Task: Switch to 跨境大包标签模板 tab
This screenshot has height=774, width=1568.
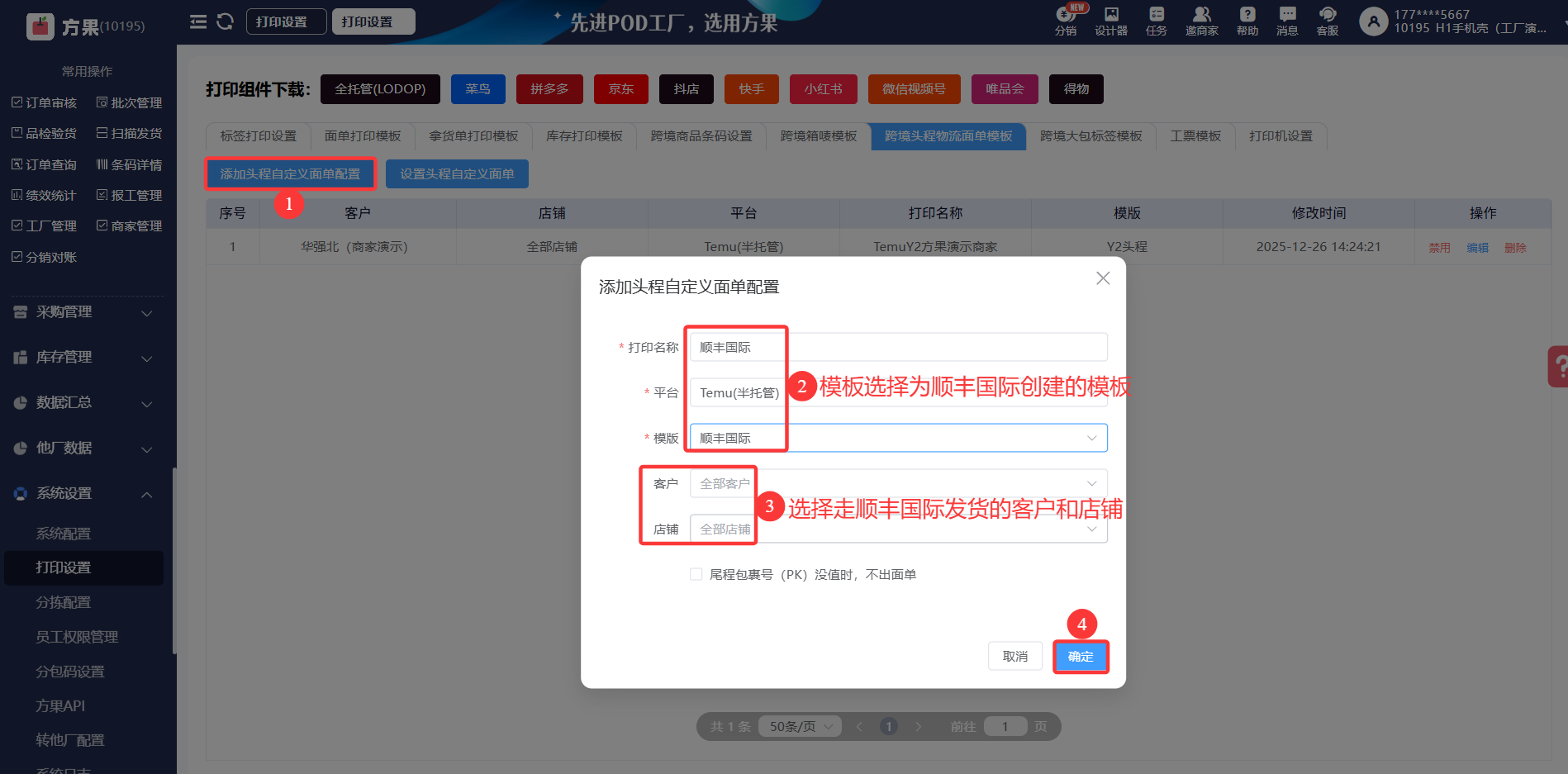Action: click(1091, 136)
